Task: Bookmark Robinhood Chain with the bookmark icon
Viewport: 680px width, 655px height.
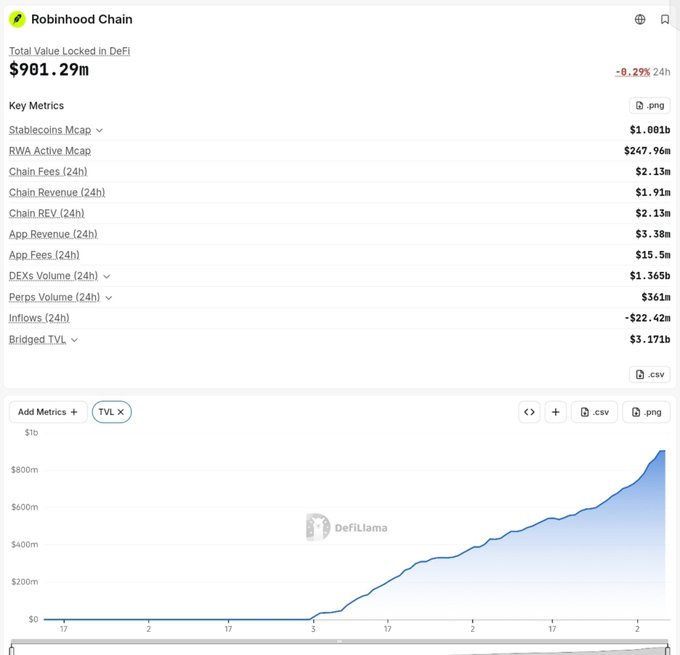Action: tap(664, 19)
